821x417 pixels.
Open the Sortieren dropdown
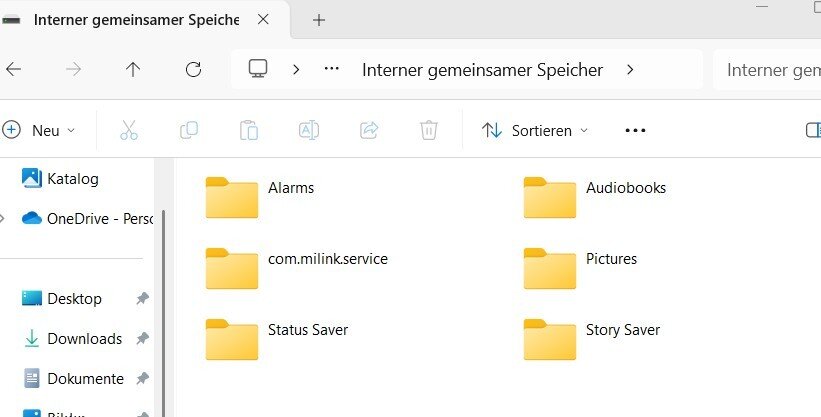[x=535, y=130]
